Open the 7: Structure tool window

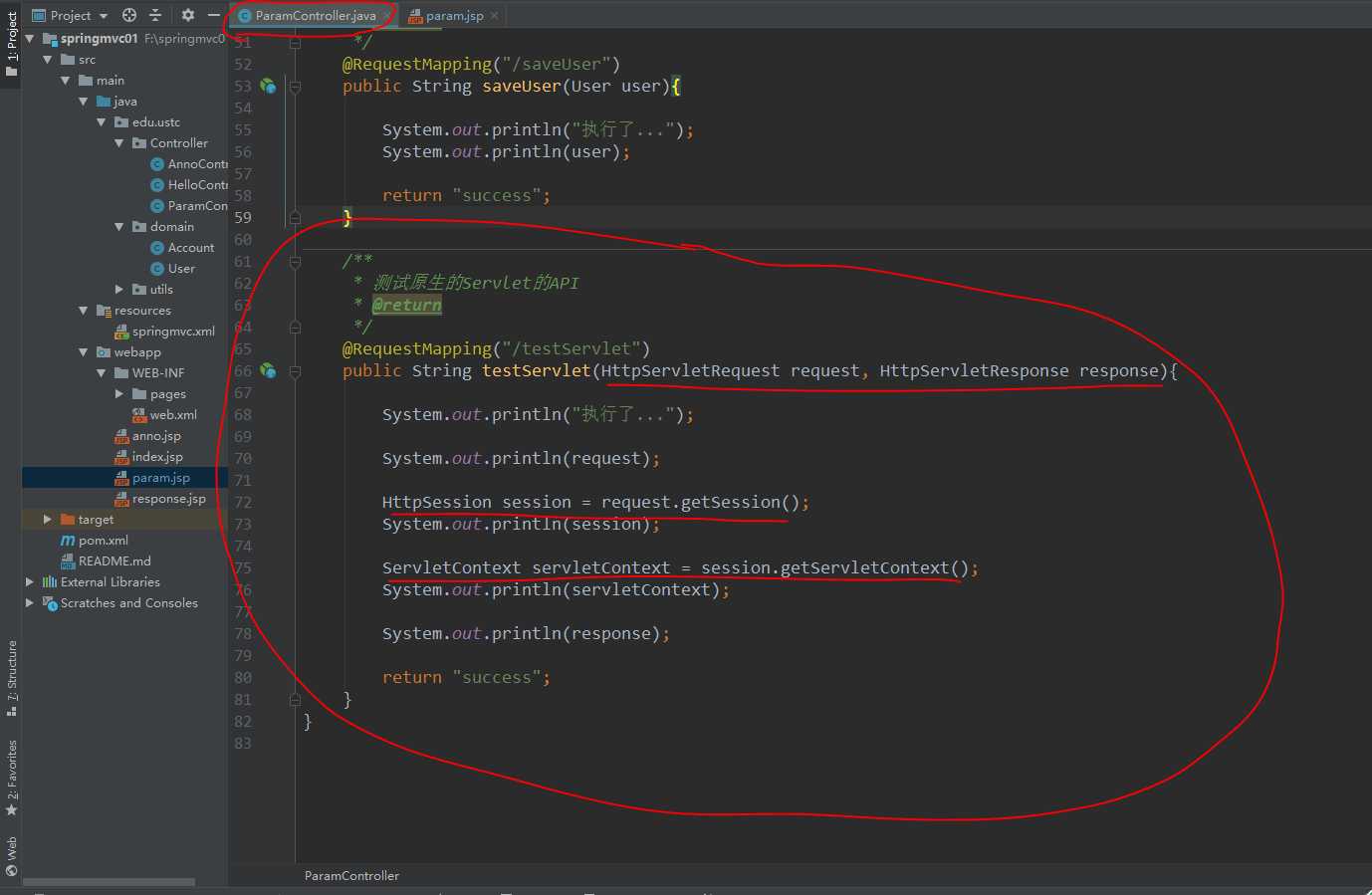11,677
